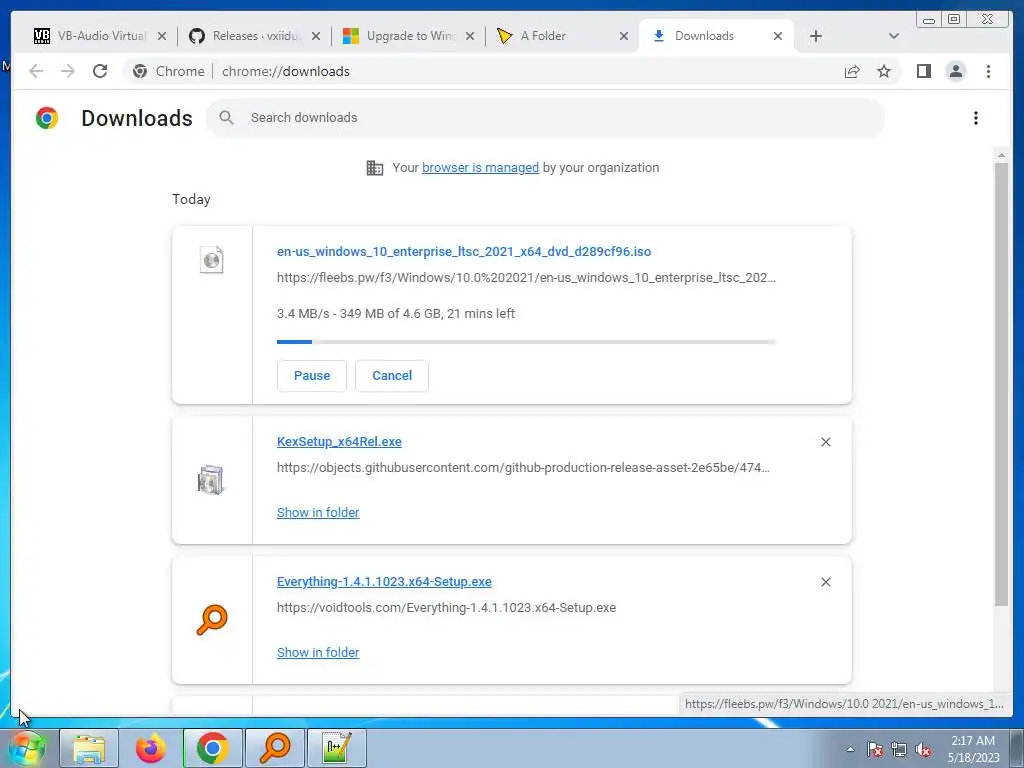Click the Chrome site info chip
Viewport: 1024px width, 768px height.
tap(168, 71)
